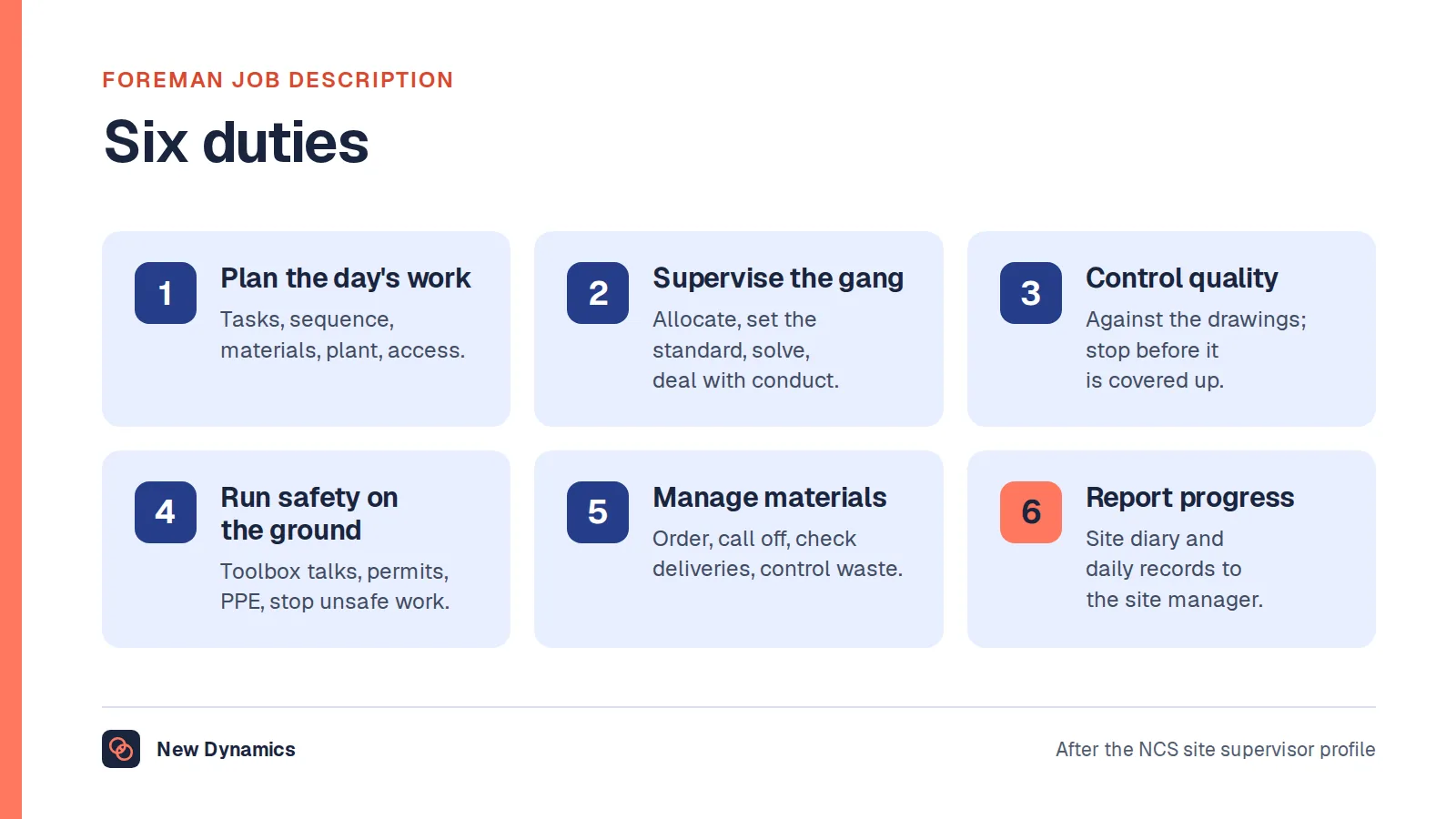Click the number 1 badge icon
Viewport: 1456px width, 819px height.
(166, 293)
